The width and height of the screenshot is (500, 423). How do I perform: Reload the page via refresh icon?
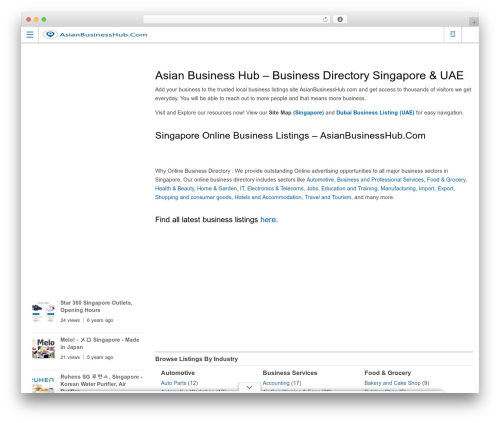coord(325,20)
